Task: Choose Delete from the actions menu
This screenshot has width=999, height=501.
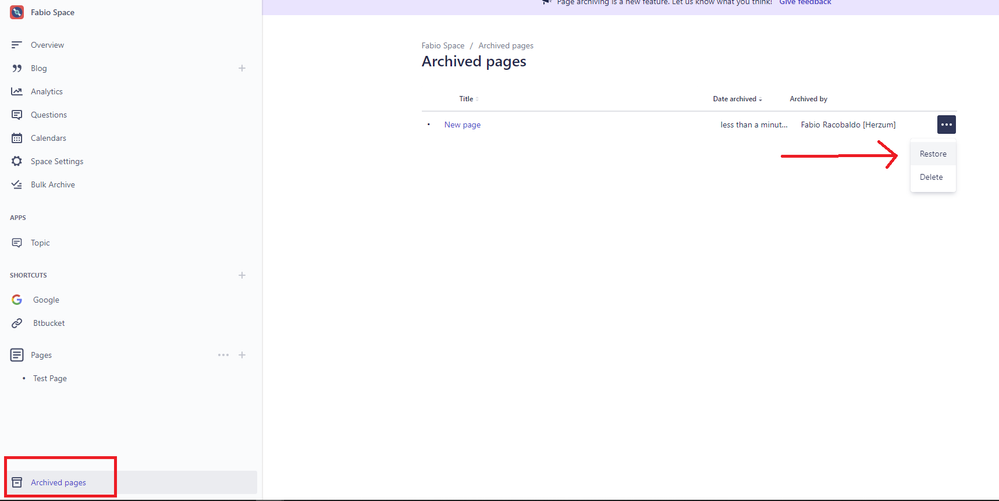Action: click(933, 177)
